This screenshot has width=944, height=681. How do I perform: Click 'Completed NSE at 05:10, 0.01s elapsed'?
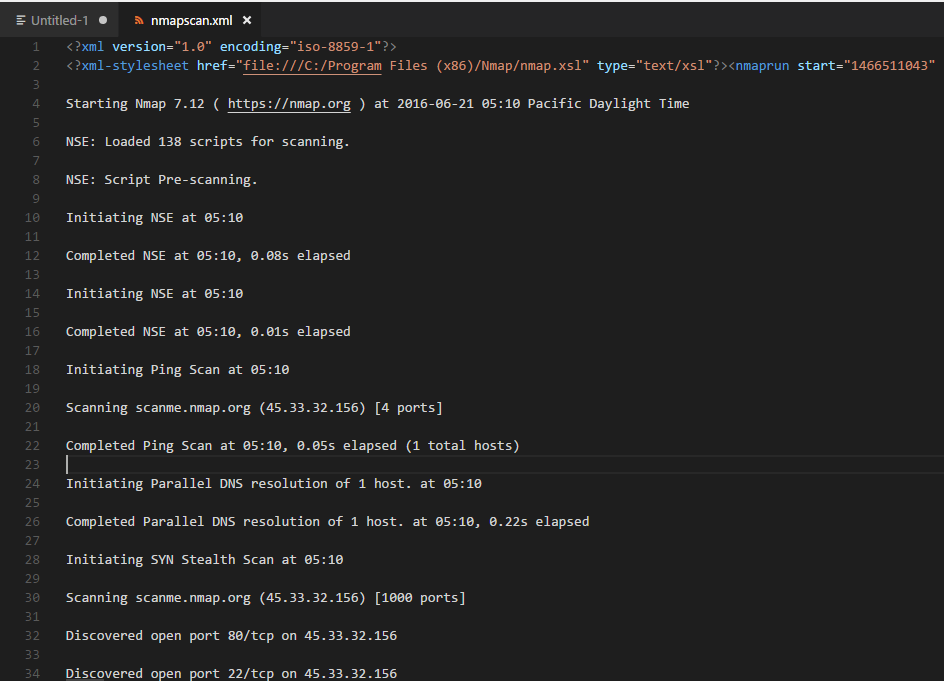tap(208, 331)
